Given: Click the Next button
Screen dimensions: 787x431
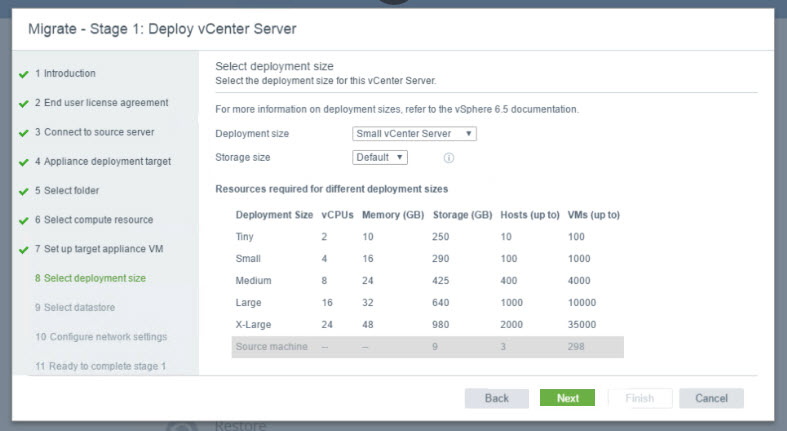Looking at the screenshot, I should coord(567,398).
